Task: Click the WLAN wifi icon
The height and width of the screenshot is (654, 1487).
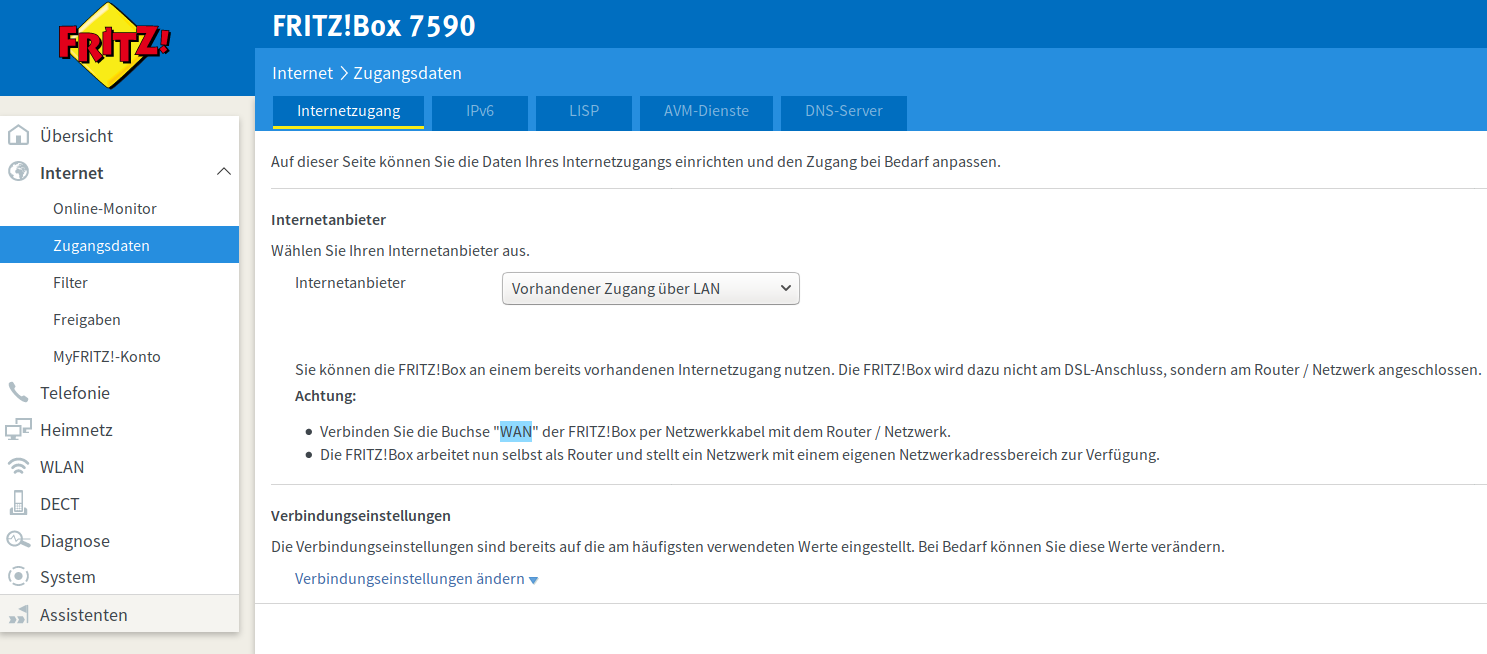Action: coord(18,467)
